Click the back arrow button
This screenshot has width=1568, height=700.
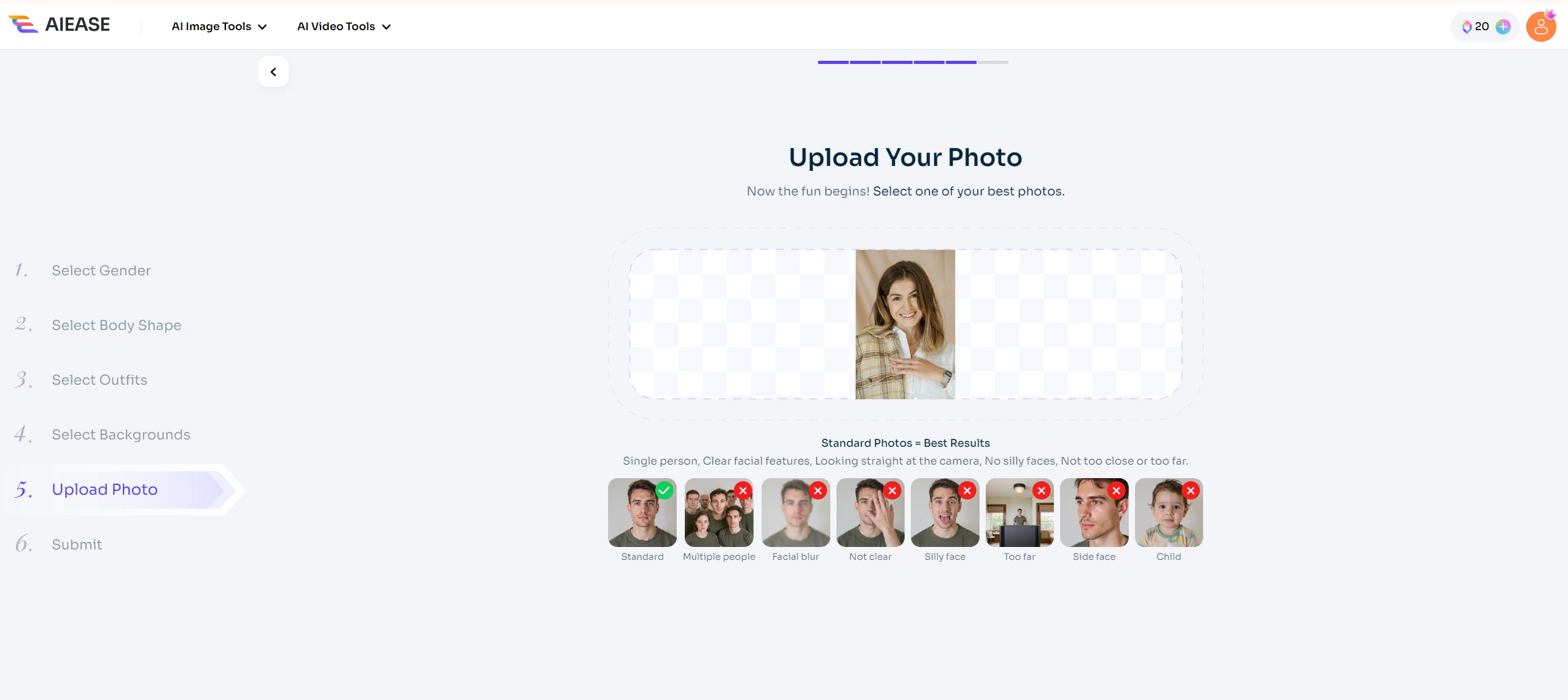coord(273,72)
